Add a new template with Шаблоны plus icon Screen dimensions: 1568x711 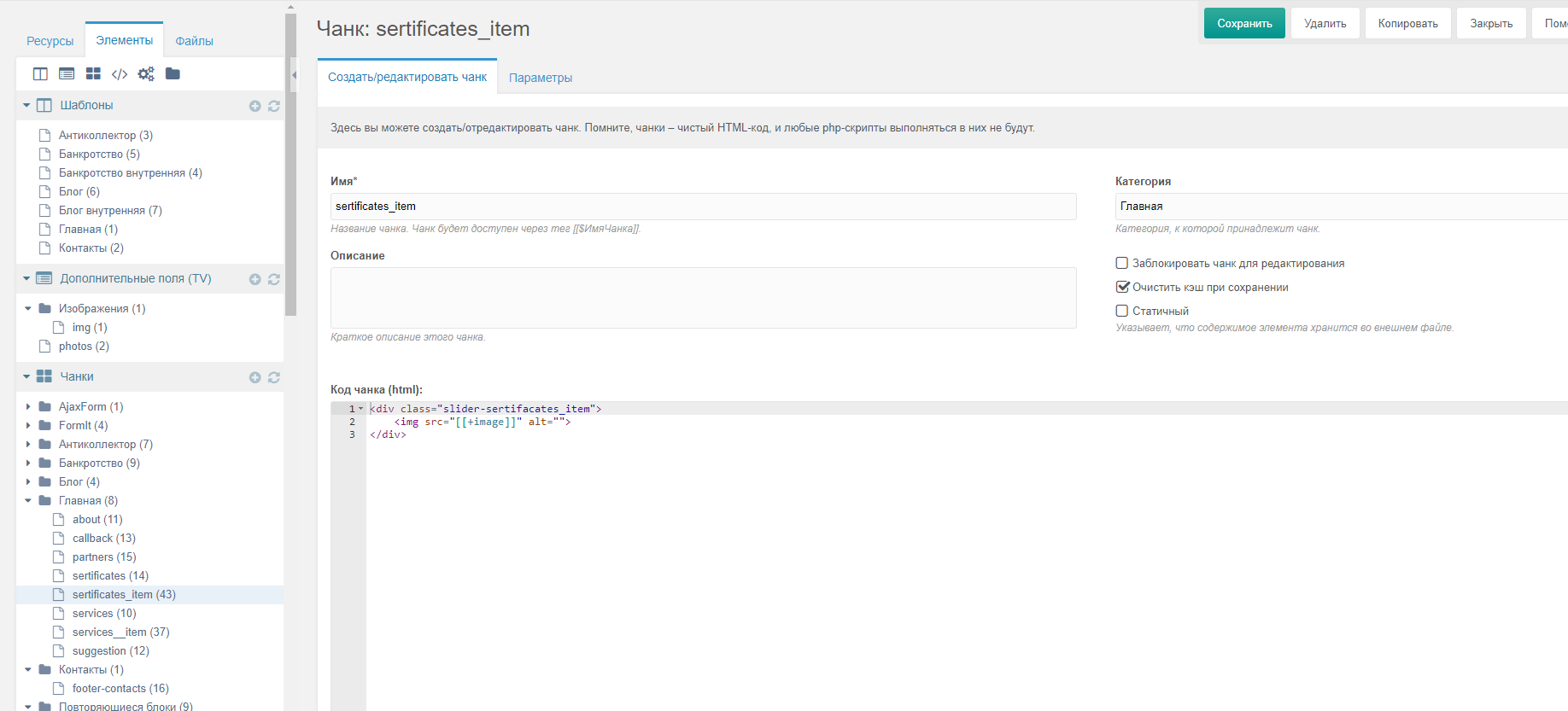(255, 106)
